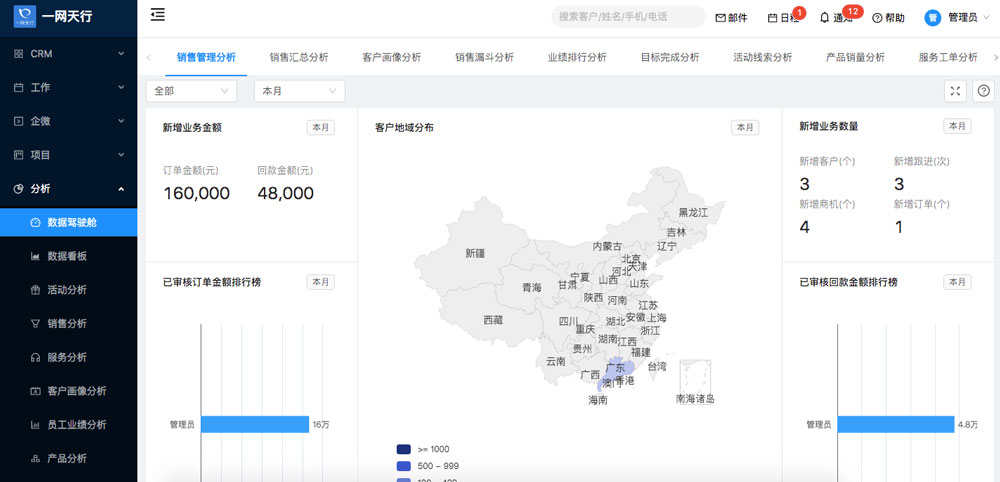
Task: Open the 全部 filter dropdown
Action: click(x=191, y=91)
